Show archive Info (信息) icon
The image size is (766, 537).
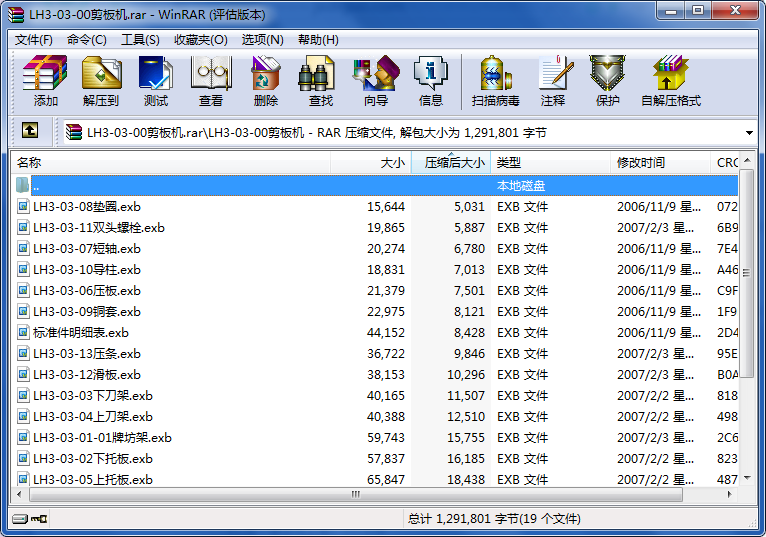pyautogui.click(x=430, y=81)
